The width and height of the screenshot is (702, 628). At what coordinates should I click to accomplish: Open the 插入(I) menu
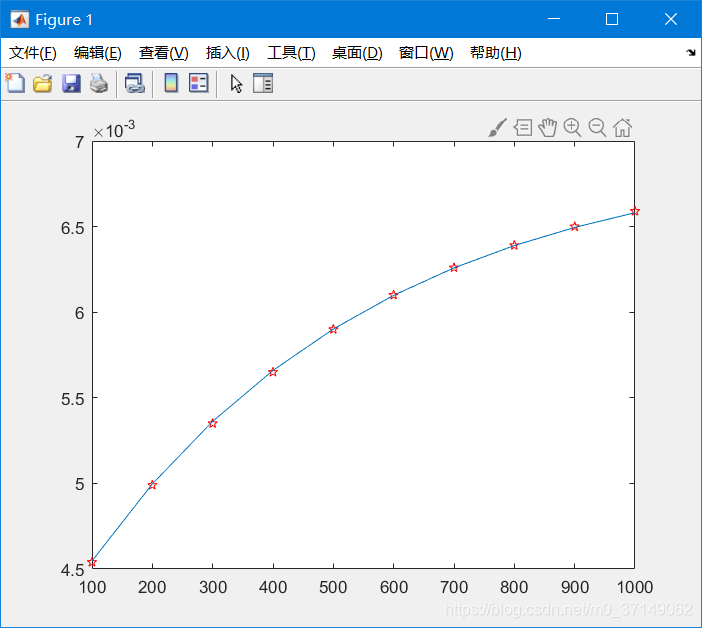[227, 53]
